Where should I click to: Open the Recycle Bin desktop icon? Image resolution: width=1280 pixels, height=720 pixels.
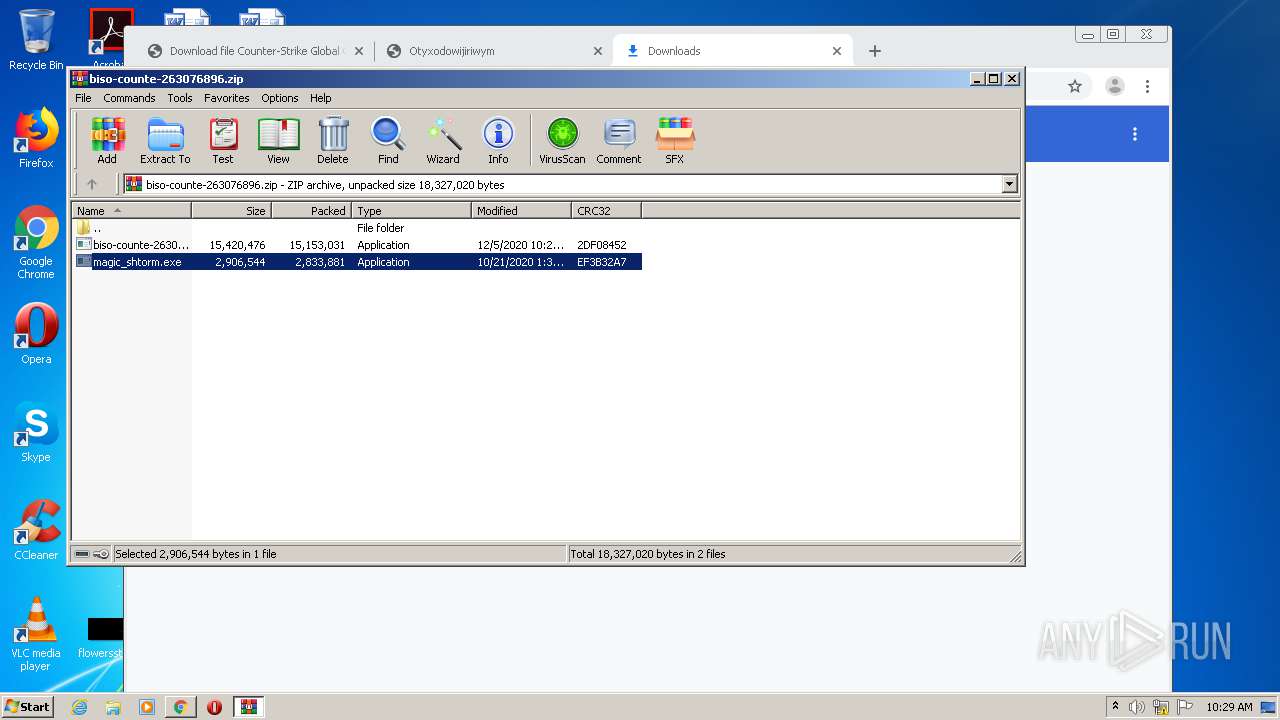point(36,40)
